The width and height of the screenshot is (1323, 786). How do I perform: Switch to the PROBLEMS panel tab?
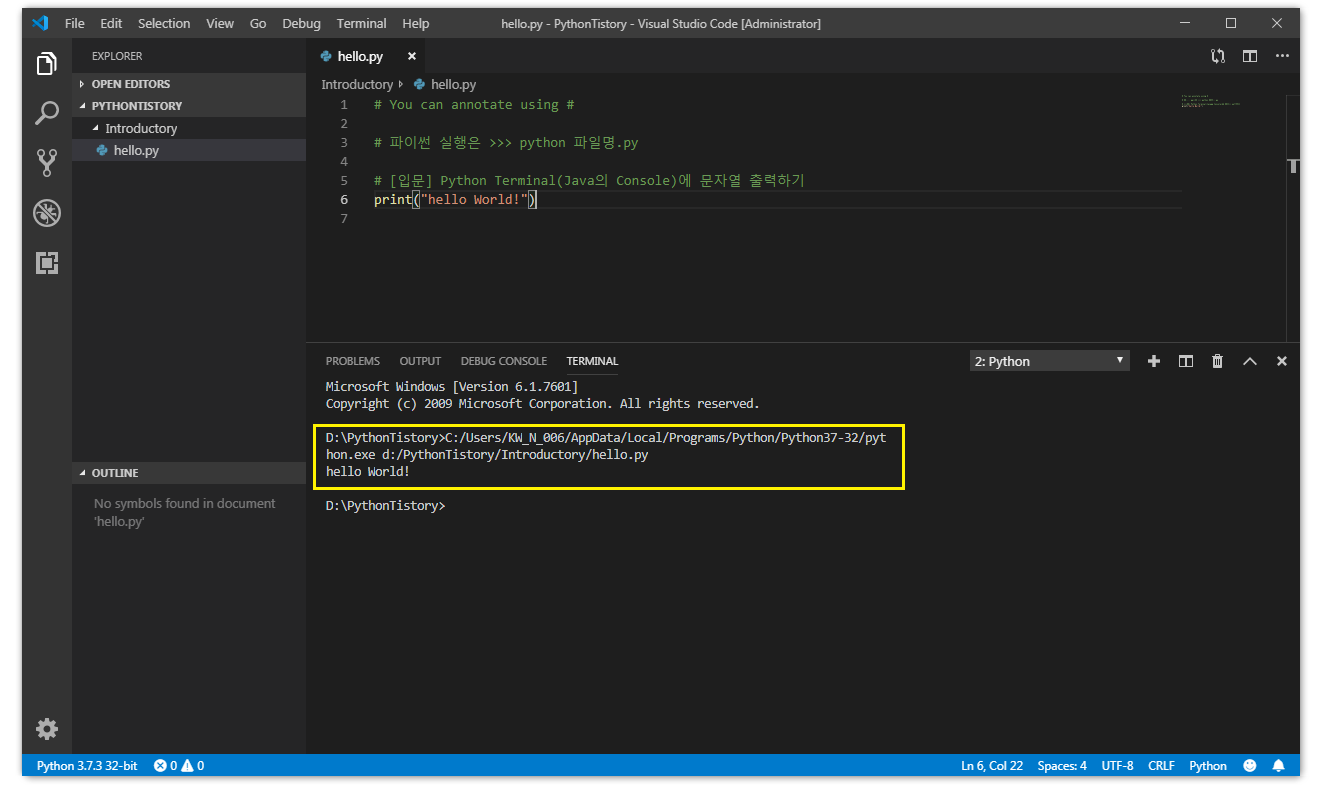353,361
